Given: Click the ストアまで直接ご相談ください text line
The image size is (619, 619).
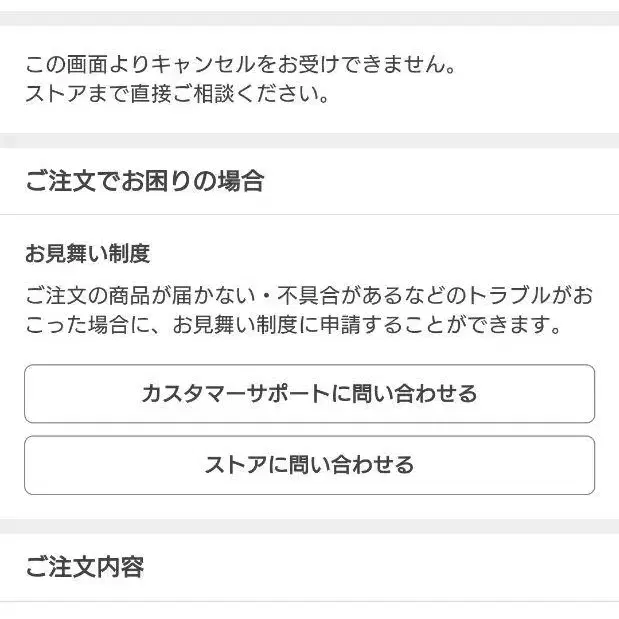Looking at the screenshot, I should pyautogui.click(x=177, y=94).
